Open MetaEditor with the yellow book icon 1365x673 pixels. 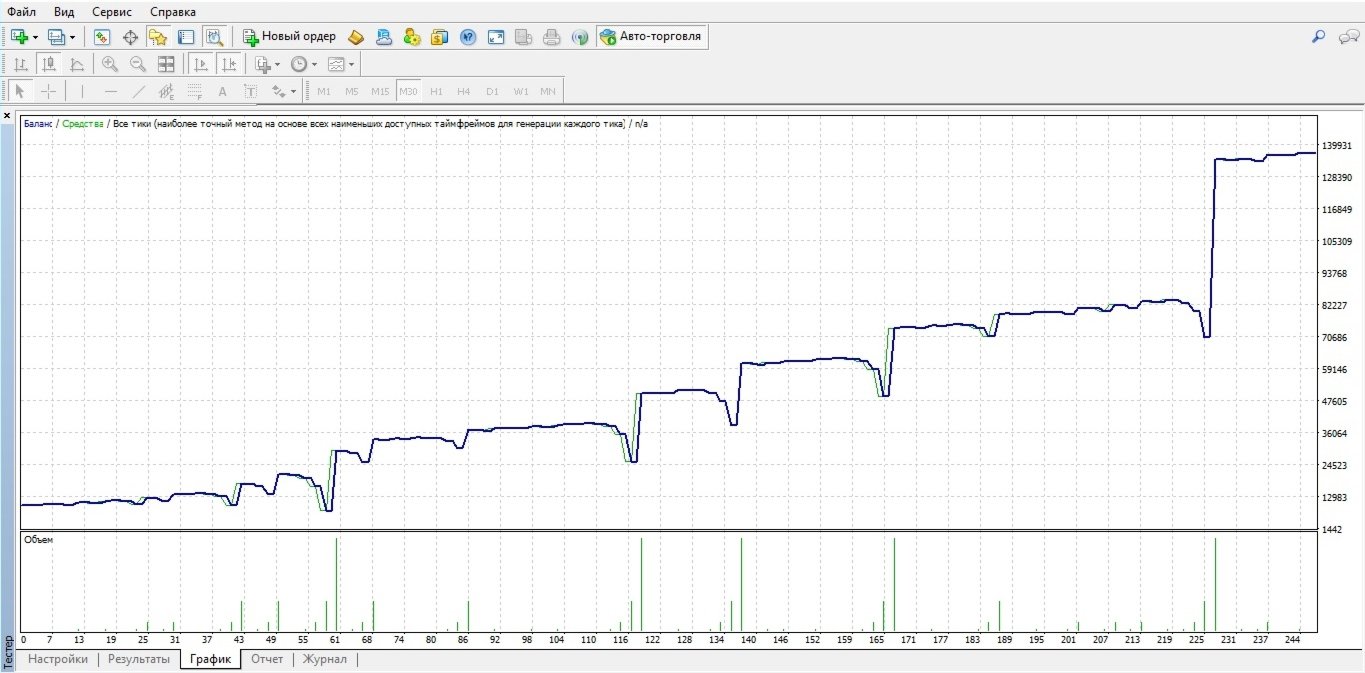point(357,37)
